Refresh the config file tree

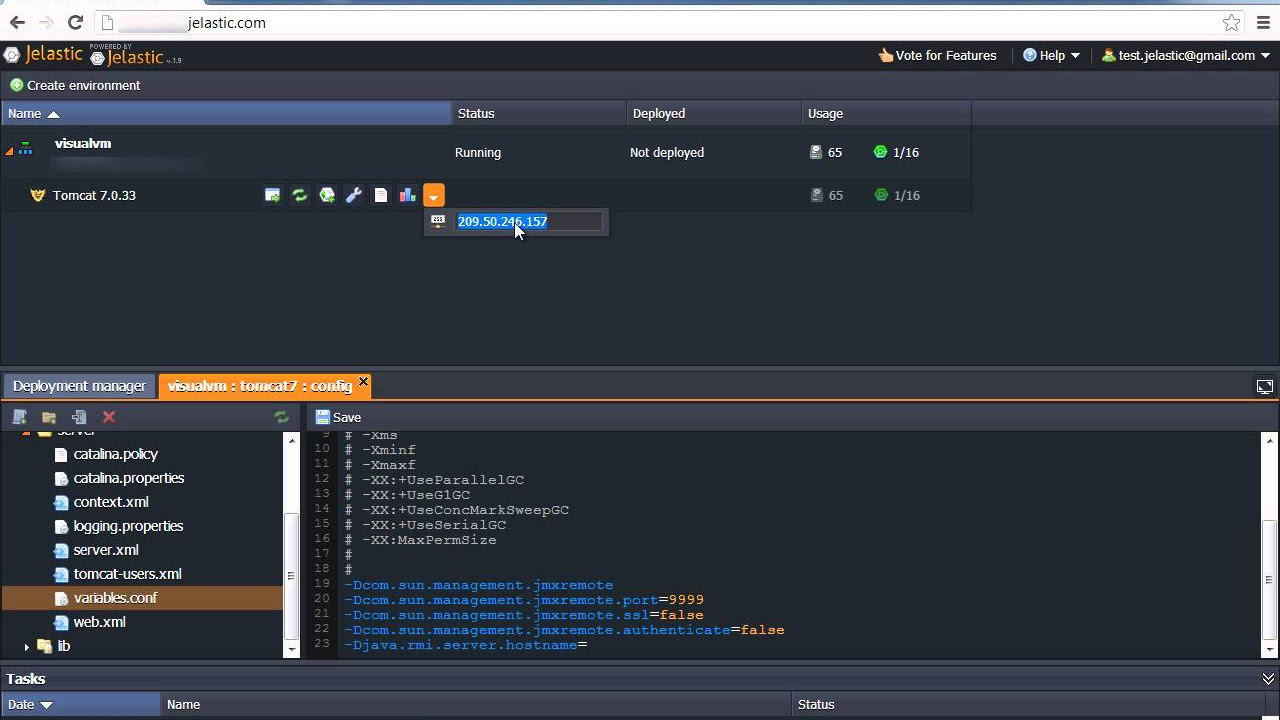coord(281,417)
